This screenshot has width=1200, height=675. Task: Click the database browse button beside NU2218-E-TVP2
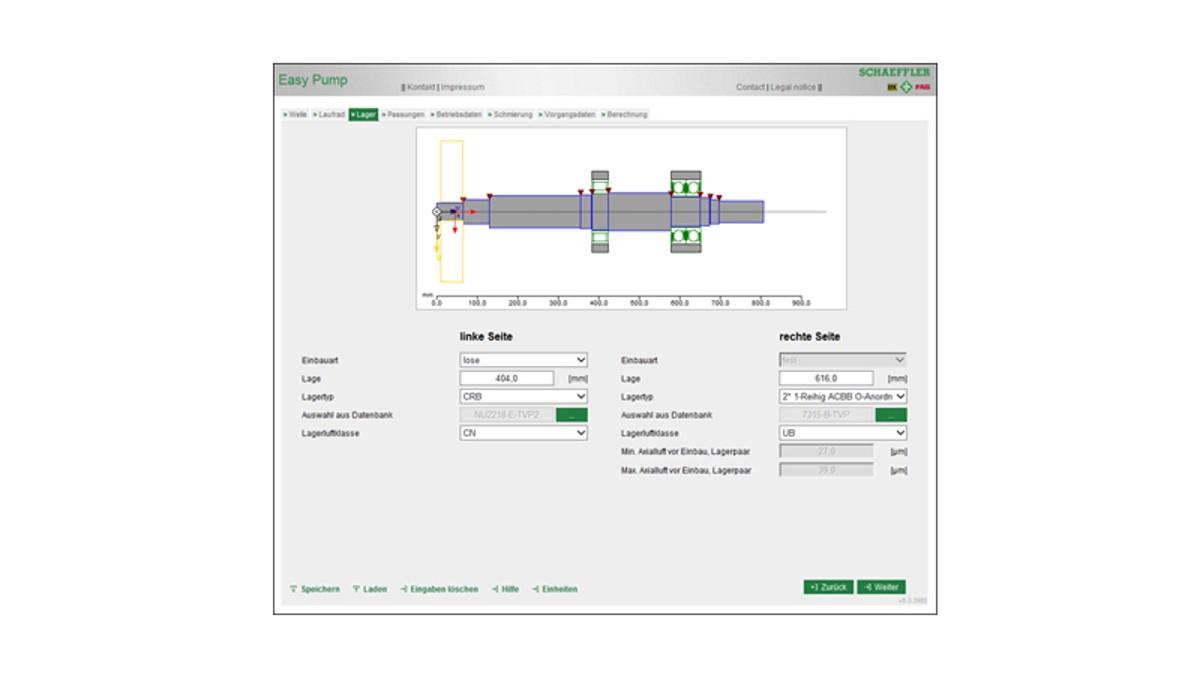572,415
